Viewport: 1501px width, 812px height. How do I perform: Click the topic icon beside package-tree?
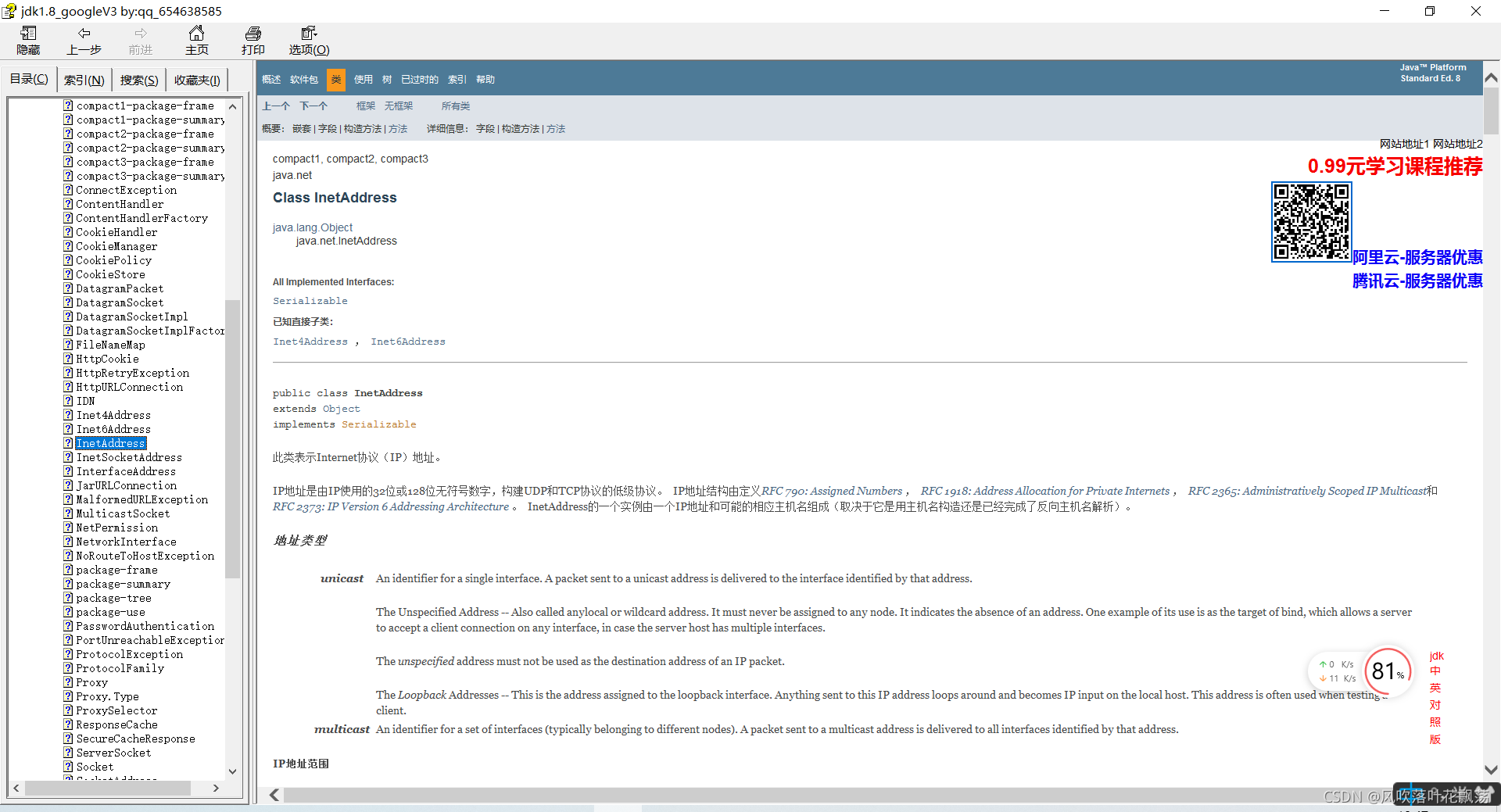click(x=69, y=598)
